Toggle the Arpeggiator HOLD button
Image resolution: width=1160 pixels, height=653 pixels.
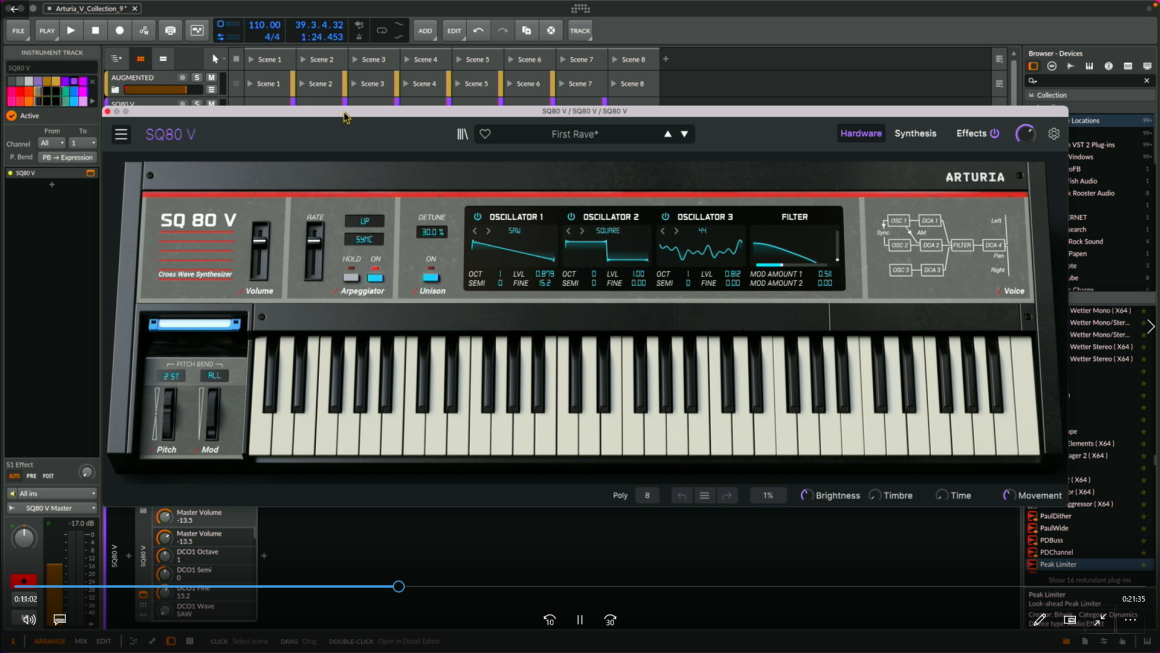tap(351, 276)
